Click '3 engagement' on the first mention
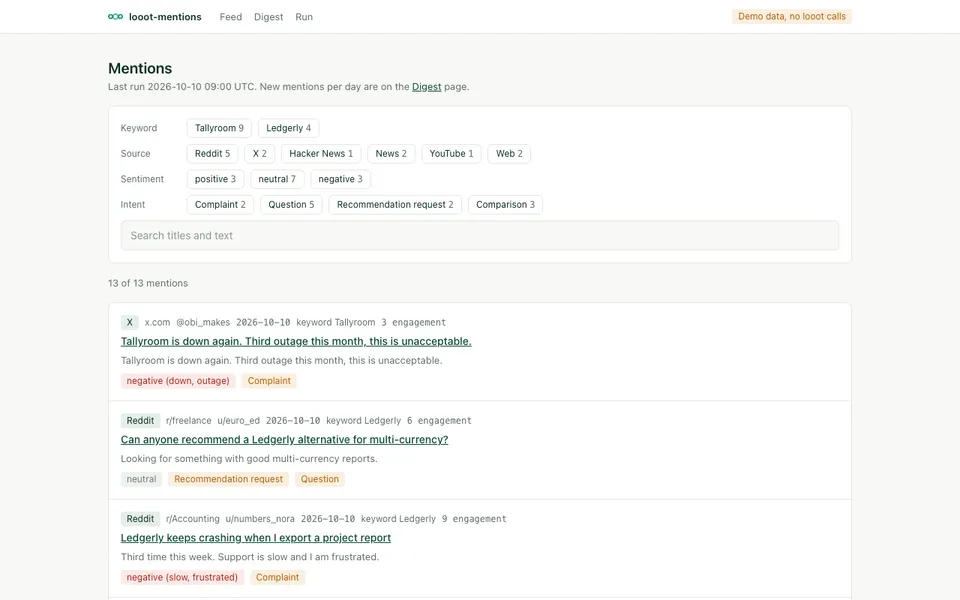Image resolution: width=960 pixels, height=600 pixels. 413,322
